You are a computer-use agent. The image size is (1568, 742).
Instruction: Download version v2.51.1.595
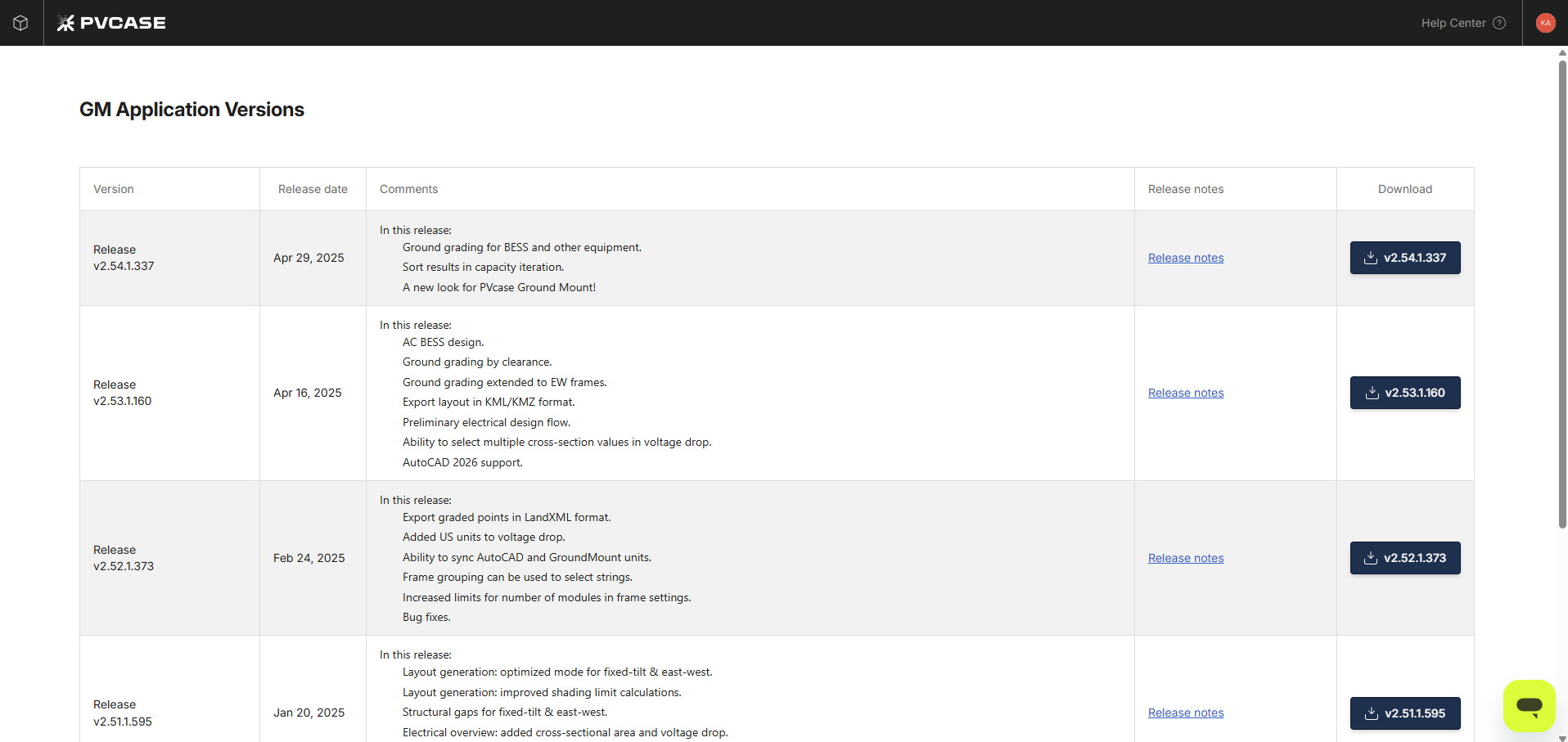[x=1405, y=713]
